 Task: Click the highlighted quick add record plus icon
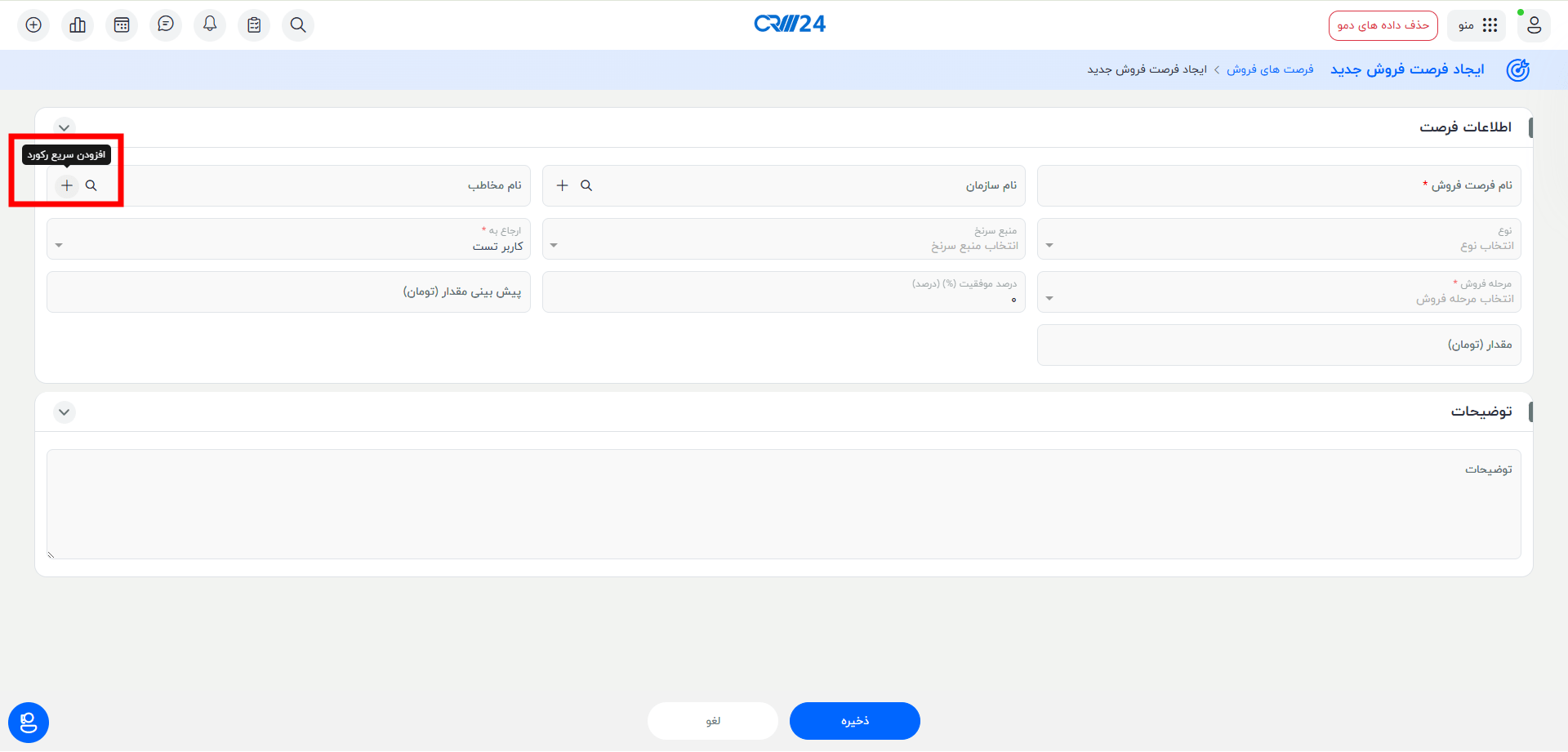point(67,185)
